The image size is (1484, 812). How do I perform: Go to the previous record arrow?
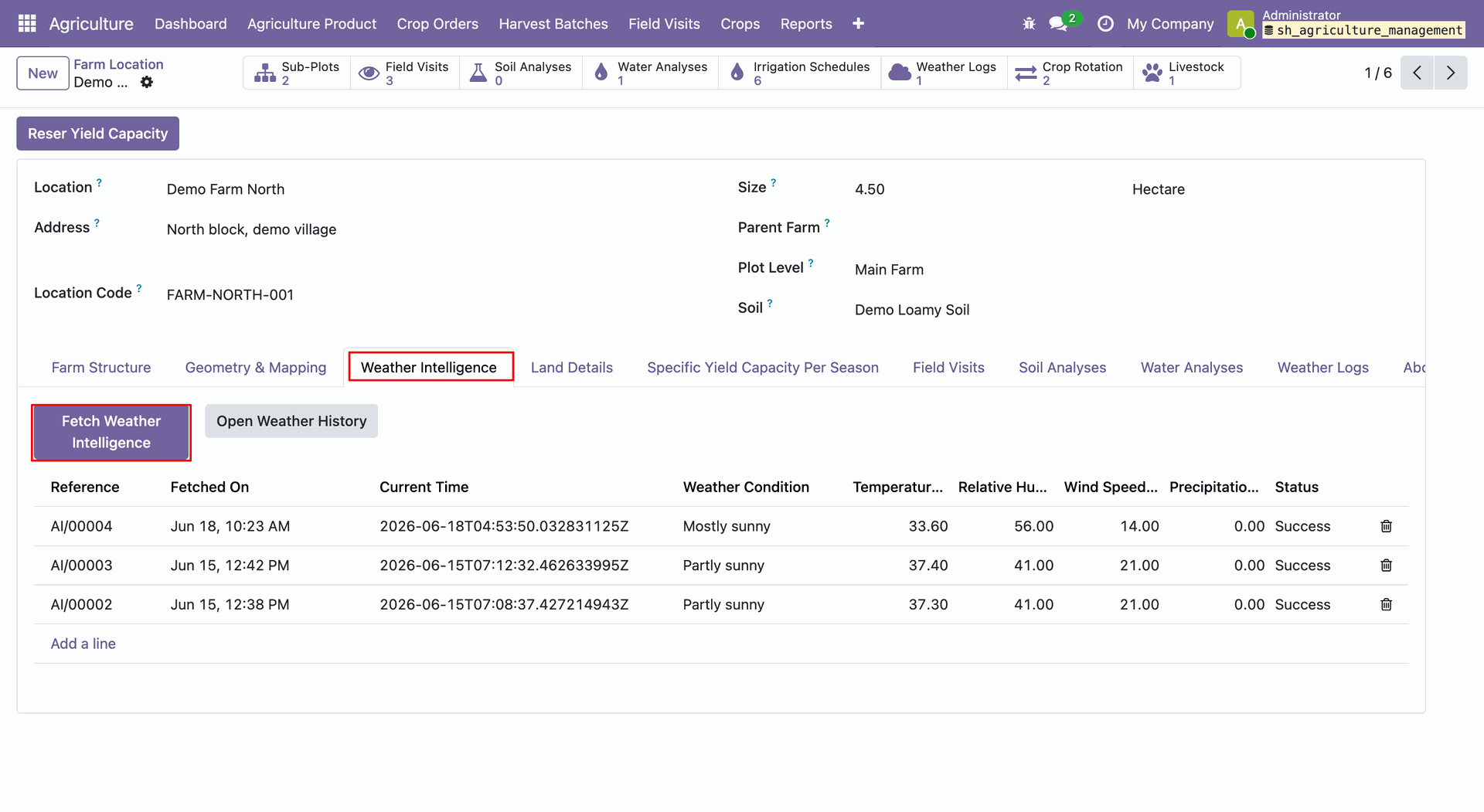point(1417,73)
